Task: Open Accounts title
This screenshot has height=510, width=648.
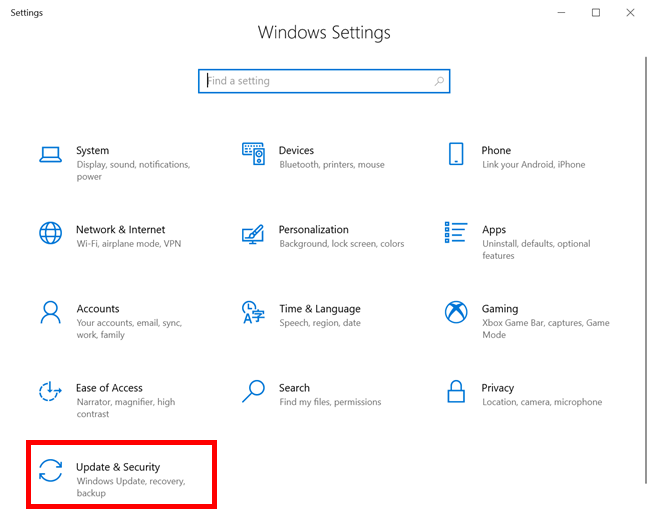Action: pos(98,309)
